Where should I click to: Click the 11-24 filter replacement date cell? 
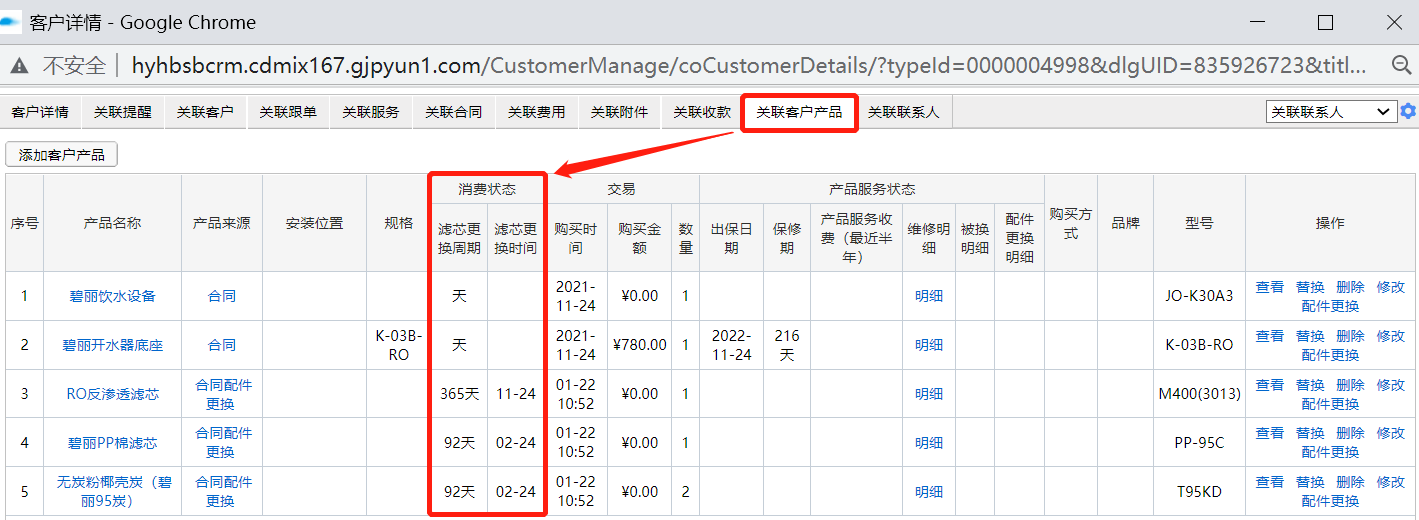516,394
